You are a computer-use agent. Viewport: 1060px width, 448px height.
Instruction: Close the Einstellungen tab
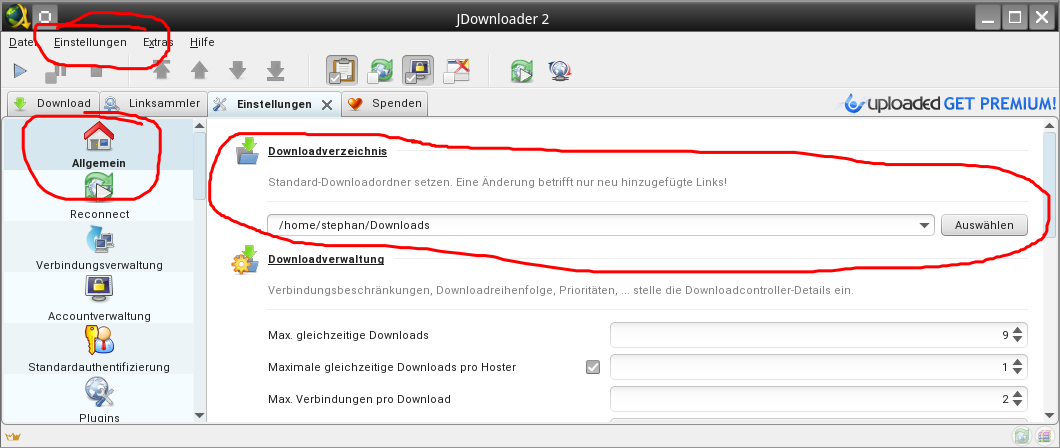tap(327, 105)
